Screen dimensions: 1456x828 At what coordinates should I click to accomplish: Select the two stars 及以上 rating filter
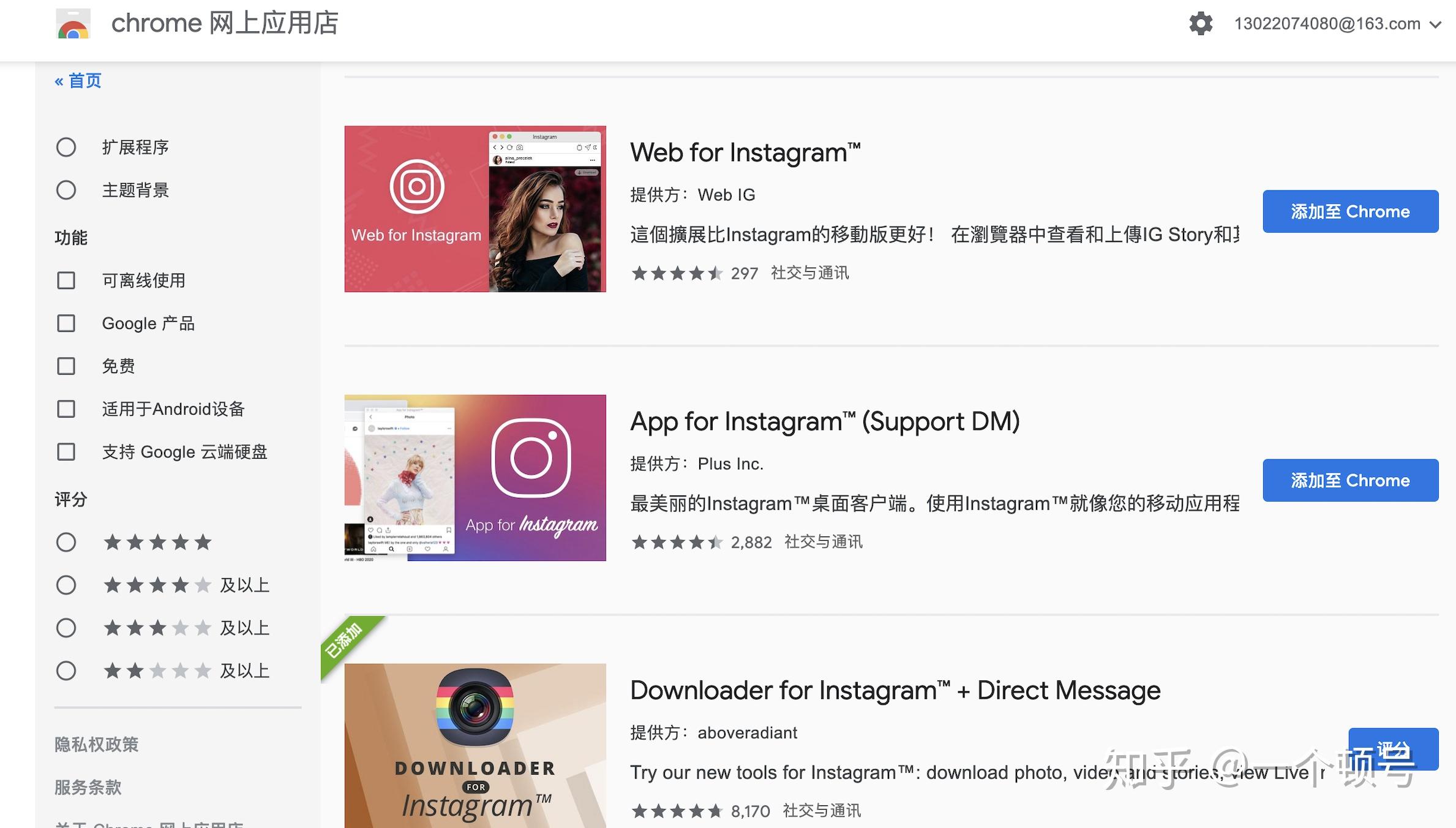[x=66, y=671]
